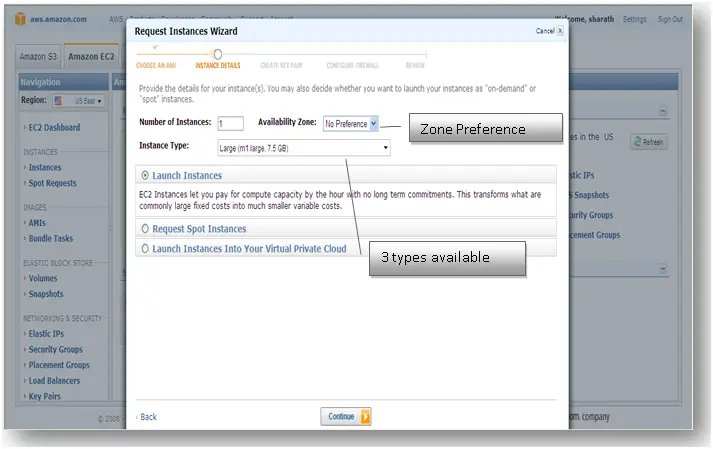Open the Instance Type dropdown
Image resolution: width=713 pixels, height=449 pixels.
(x=304, y=148)
